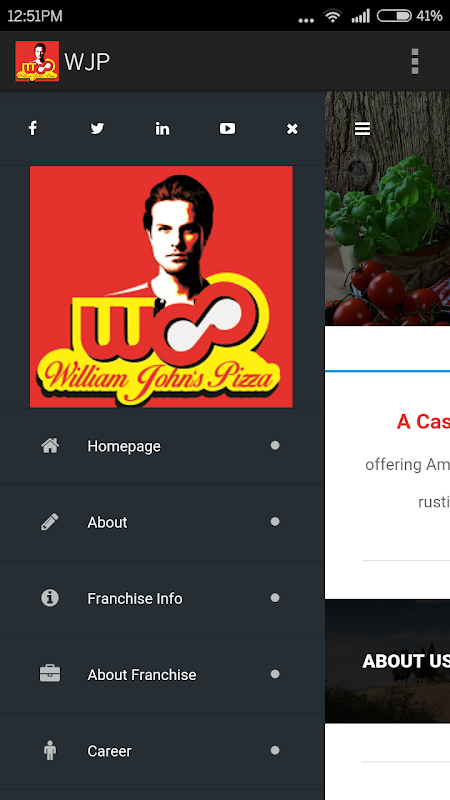Tap the person icon beside Career
The image size is (450, 800).
tap(50, 751)
